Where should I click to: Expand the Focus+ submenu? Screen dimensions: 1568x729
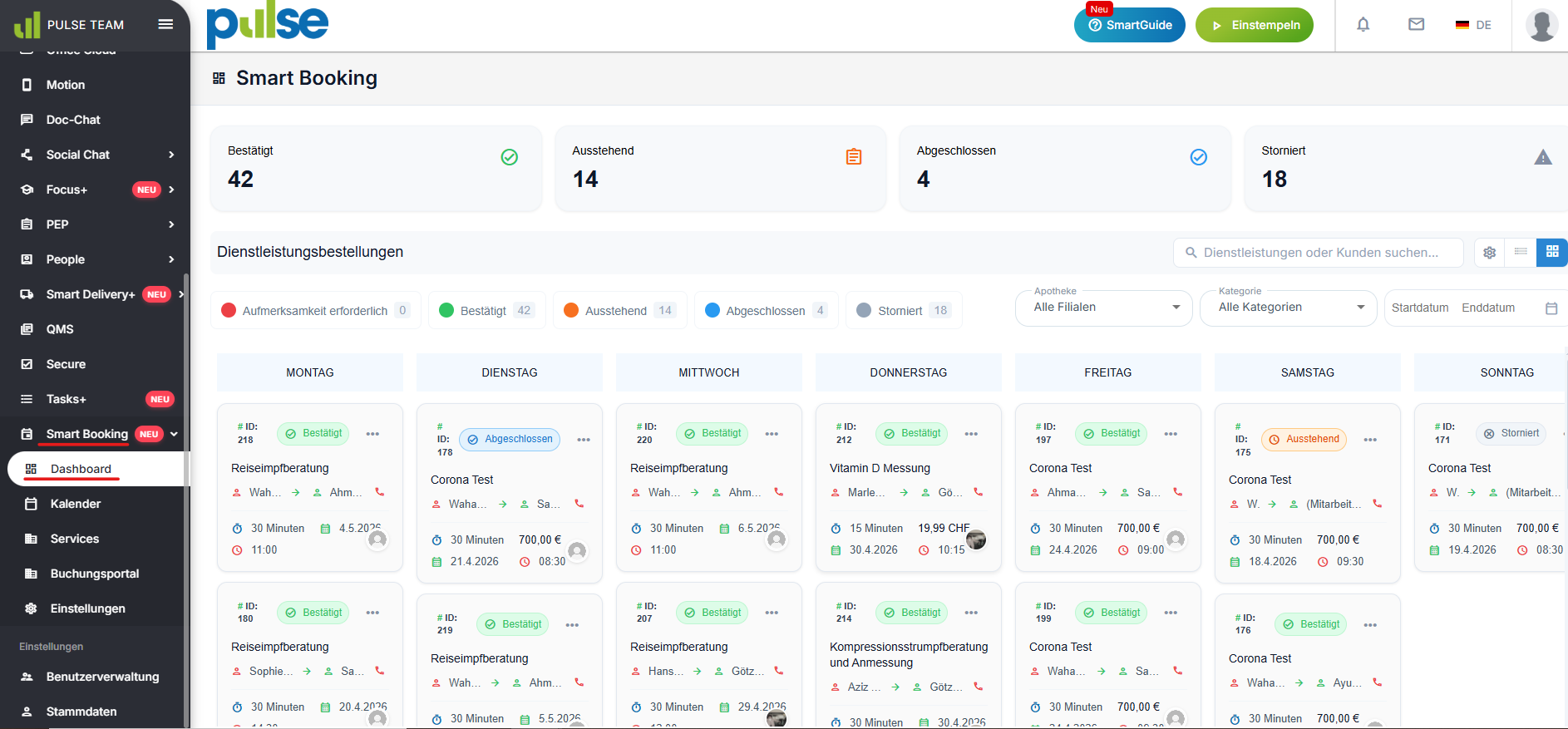tap(171, 190)
